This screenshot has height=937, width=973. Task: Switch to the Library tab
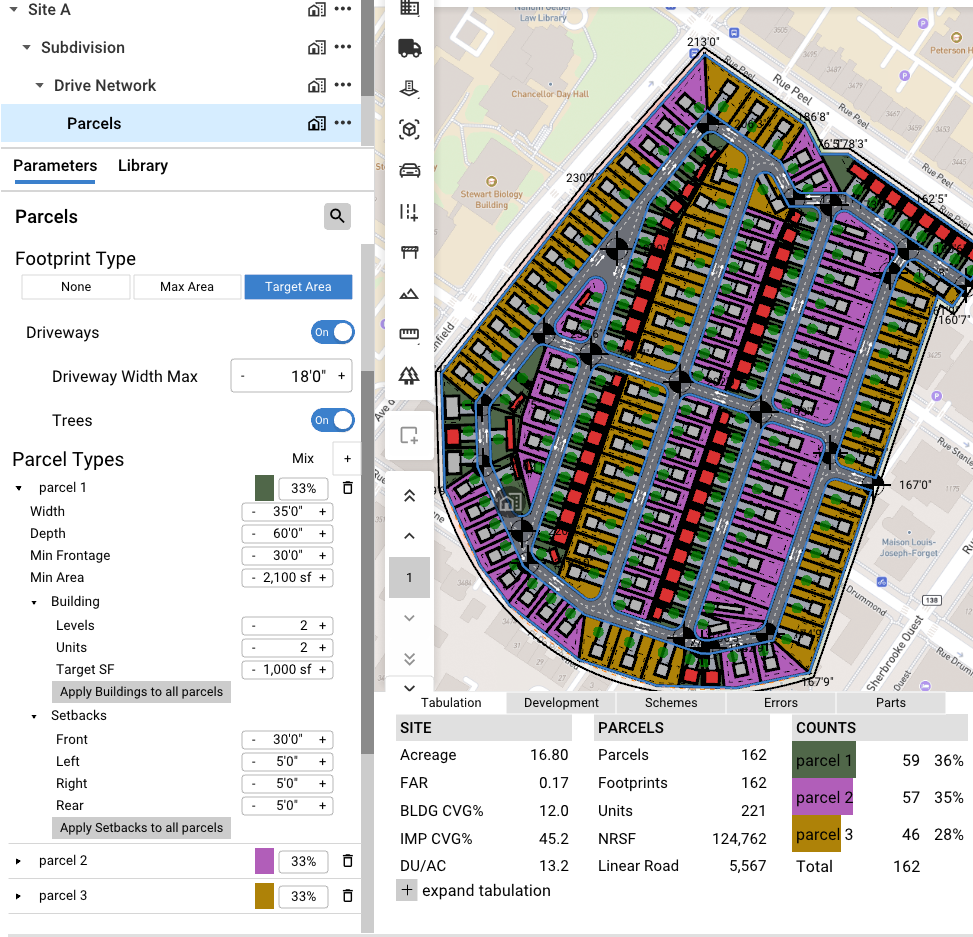(143, 166)
